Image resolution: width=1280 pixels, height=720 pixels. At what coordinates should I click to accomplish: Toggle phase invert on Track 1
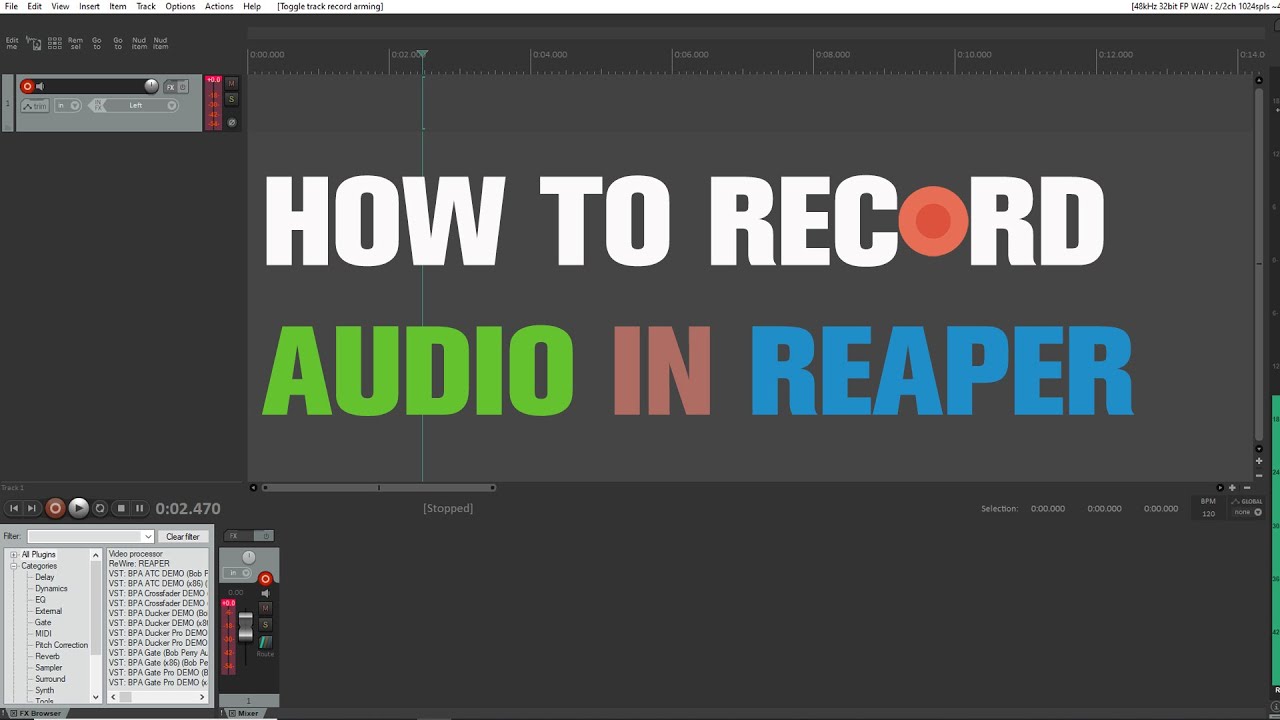(x=232, y=122)
